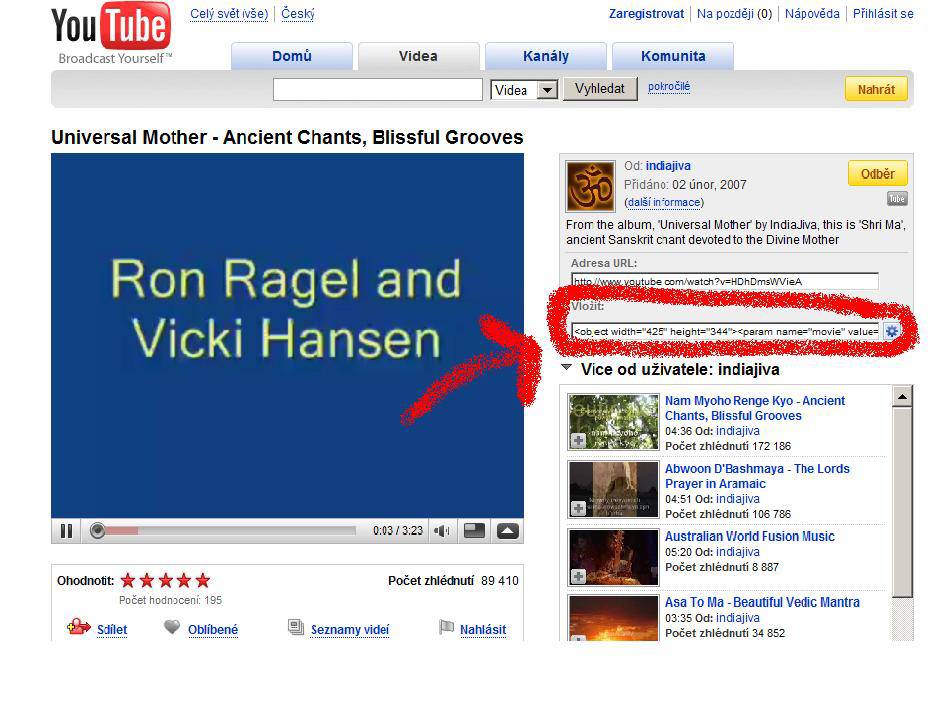The width and height of the screenshot is (935, 728).
Task: Click the Nahlásit flag icon
Action: click(446, 628)
